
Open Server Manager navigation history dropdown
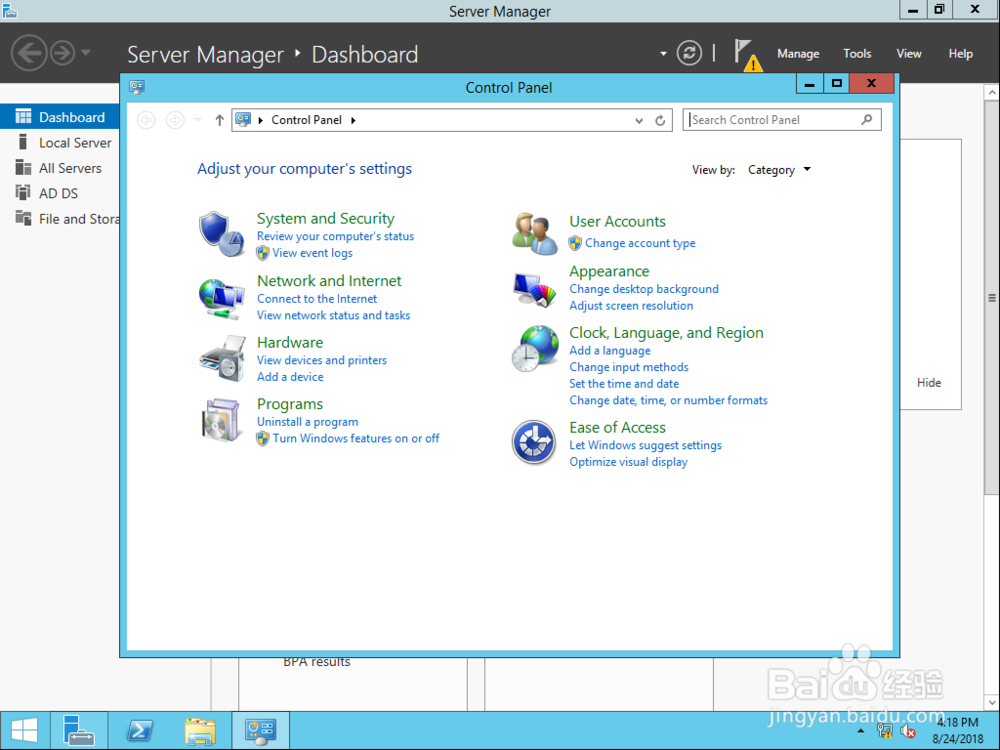tap(85, 53)
